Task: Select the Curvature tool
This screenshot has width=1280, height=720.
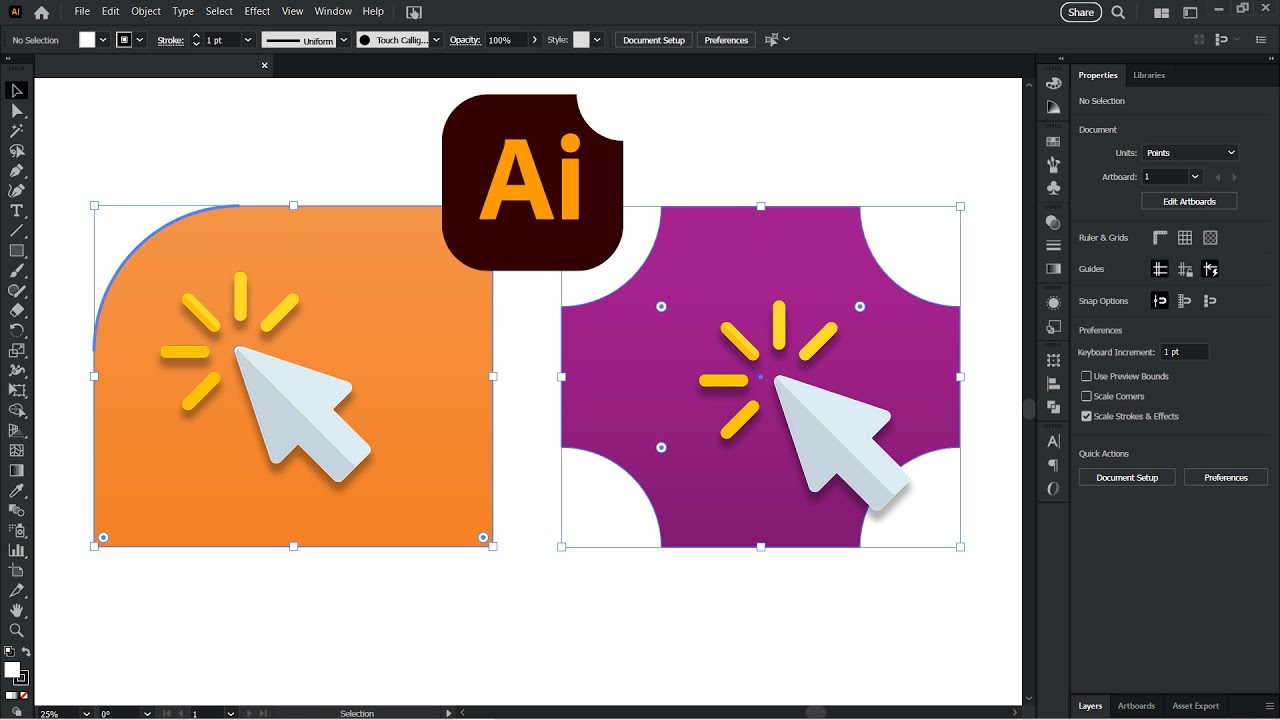Action: (17, 191)
